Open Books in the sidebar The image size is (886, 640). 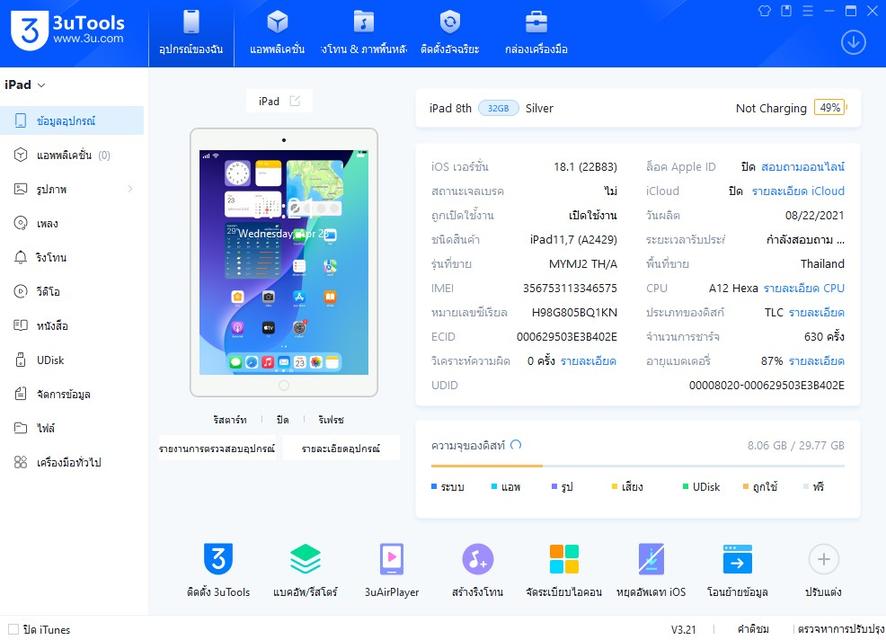click(x=72, y=325)
